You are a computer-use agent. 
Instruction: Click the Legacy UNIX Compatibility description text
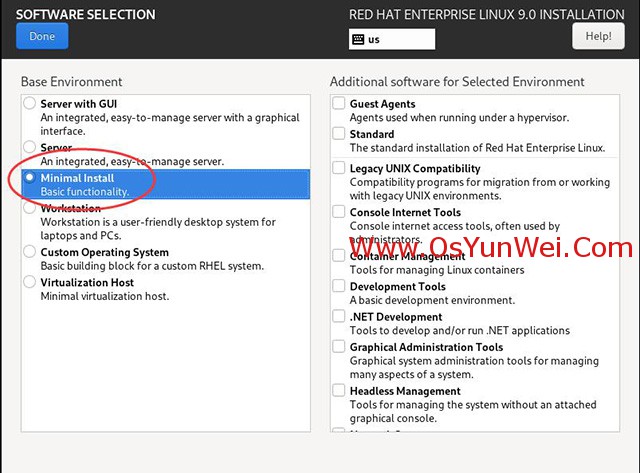[480, 189]
